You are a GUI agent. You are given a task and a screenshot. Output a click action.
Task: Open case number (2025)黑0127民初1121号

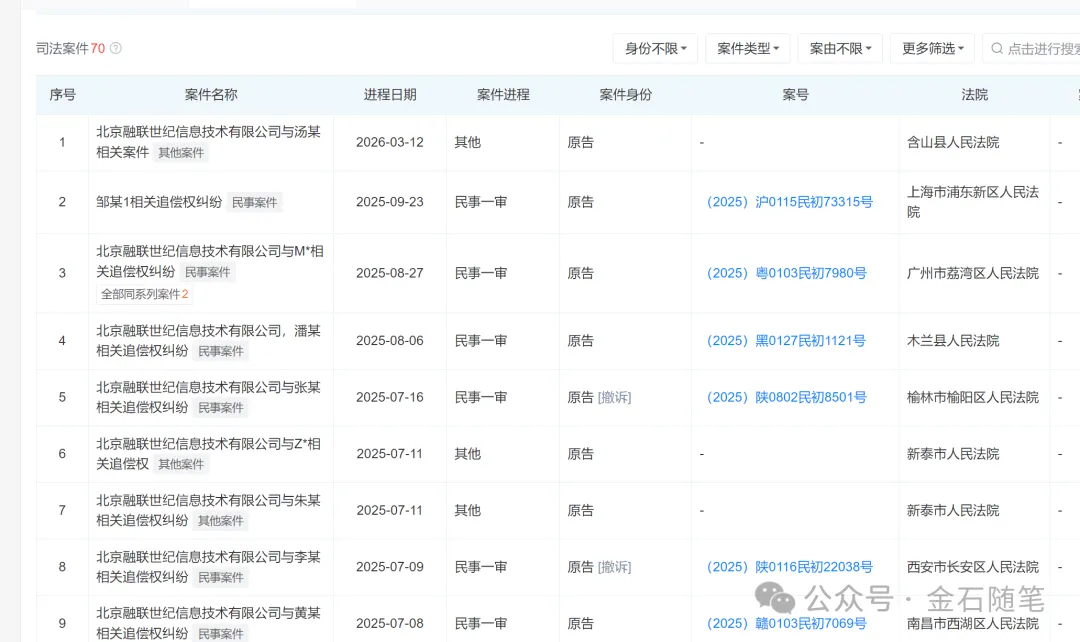[786, 340]
